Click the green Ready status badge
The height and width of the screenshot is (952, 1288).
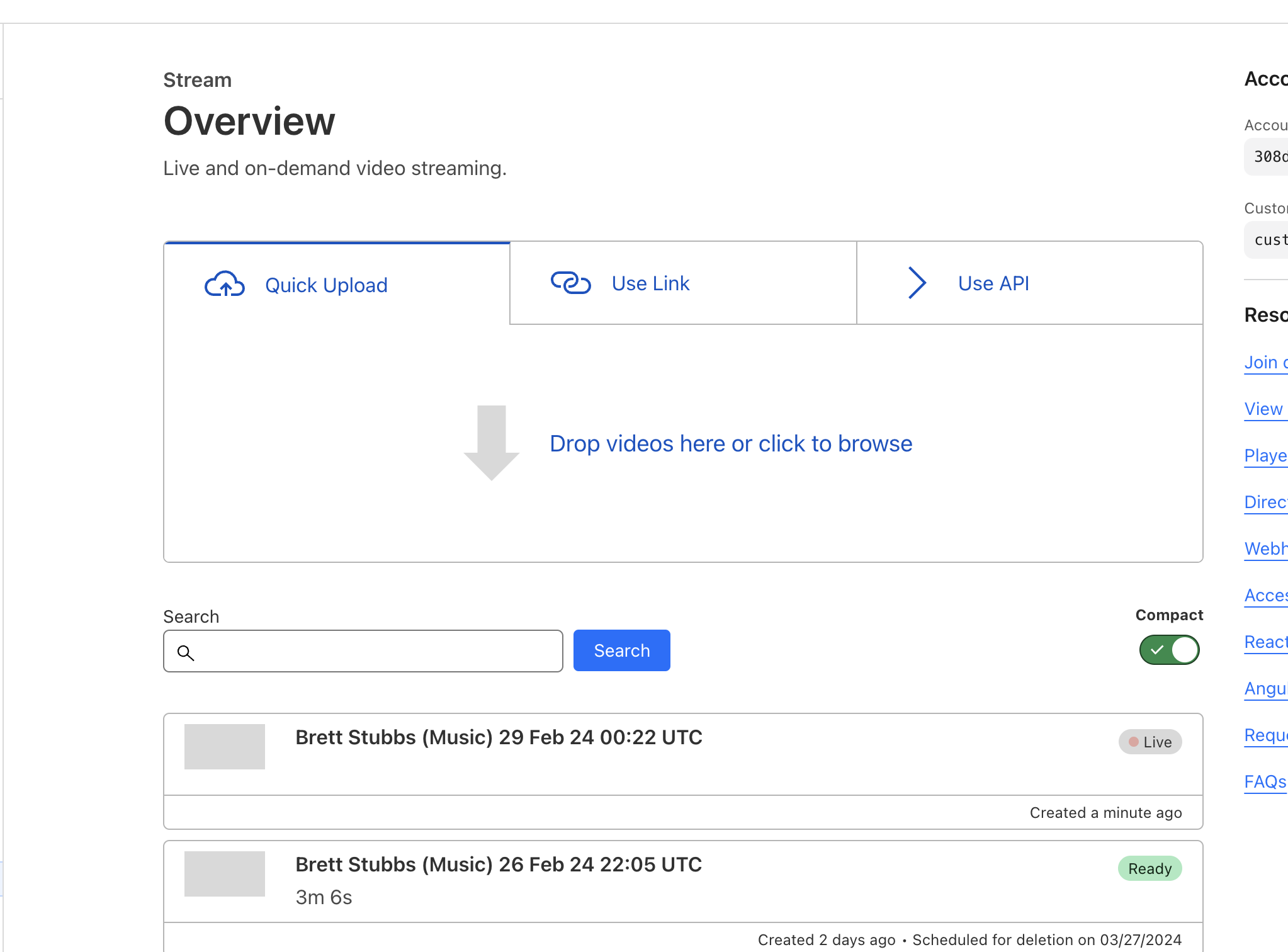point(1150,869)
